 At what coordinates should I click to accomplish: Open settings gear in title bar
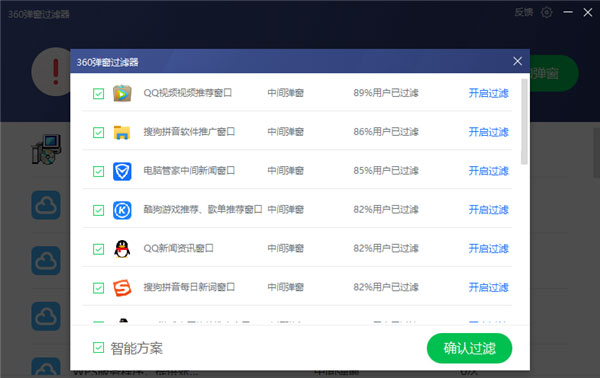tap(546, 13)
